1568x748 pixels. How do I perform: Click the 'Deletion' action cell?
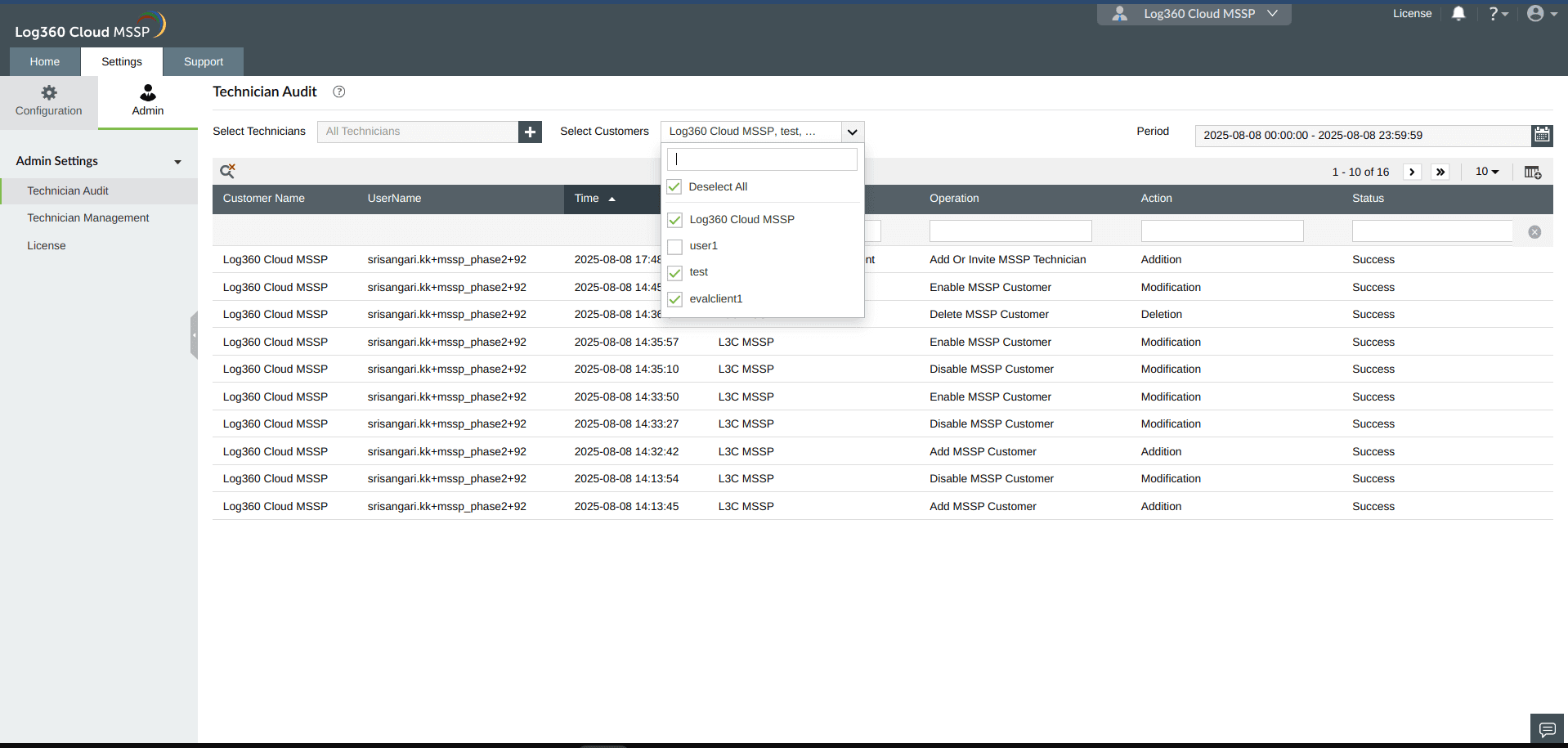tap(1162, 315)
